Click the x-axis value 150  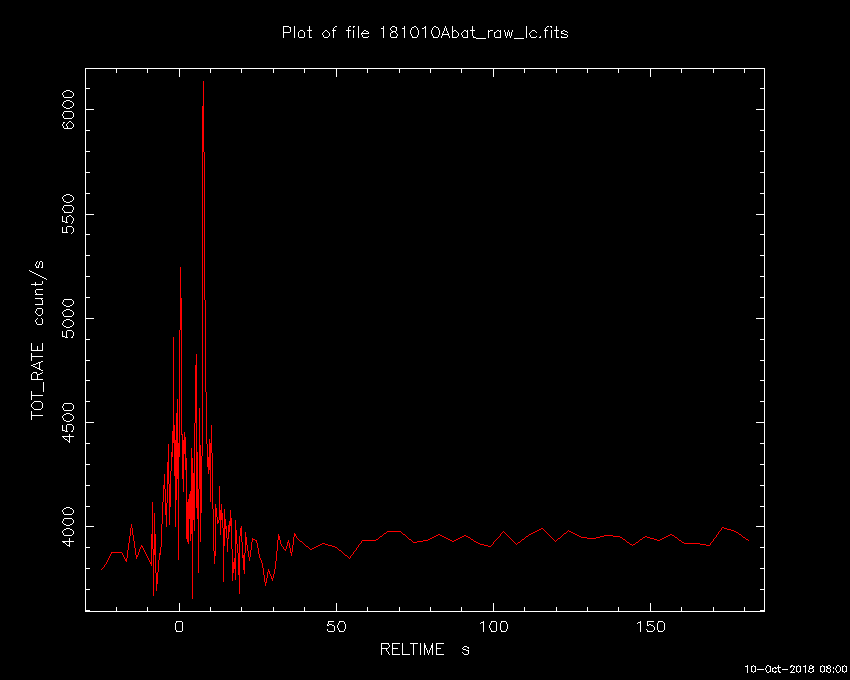(650, 627)
